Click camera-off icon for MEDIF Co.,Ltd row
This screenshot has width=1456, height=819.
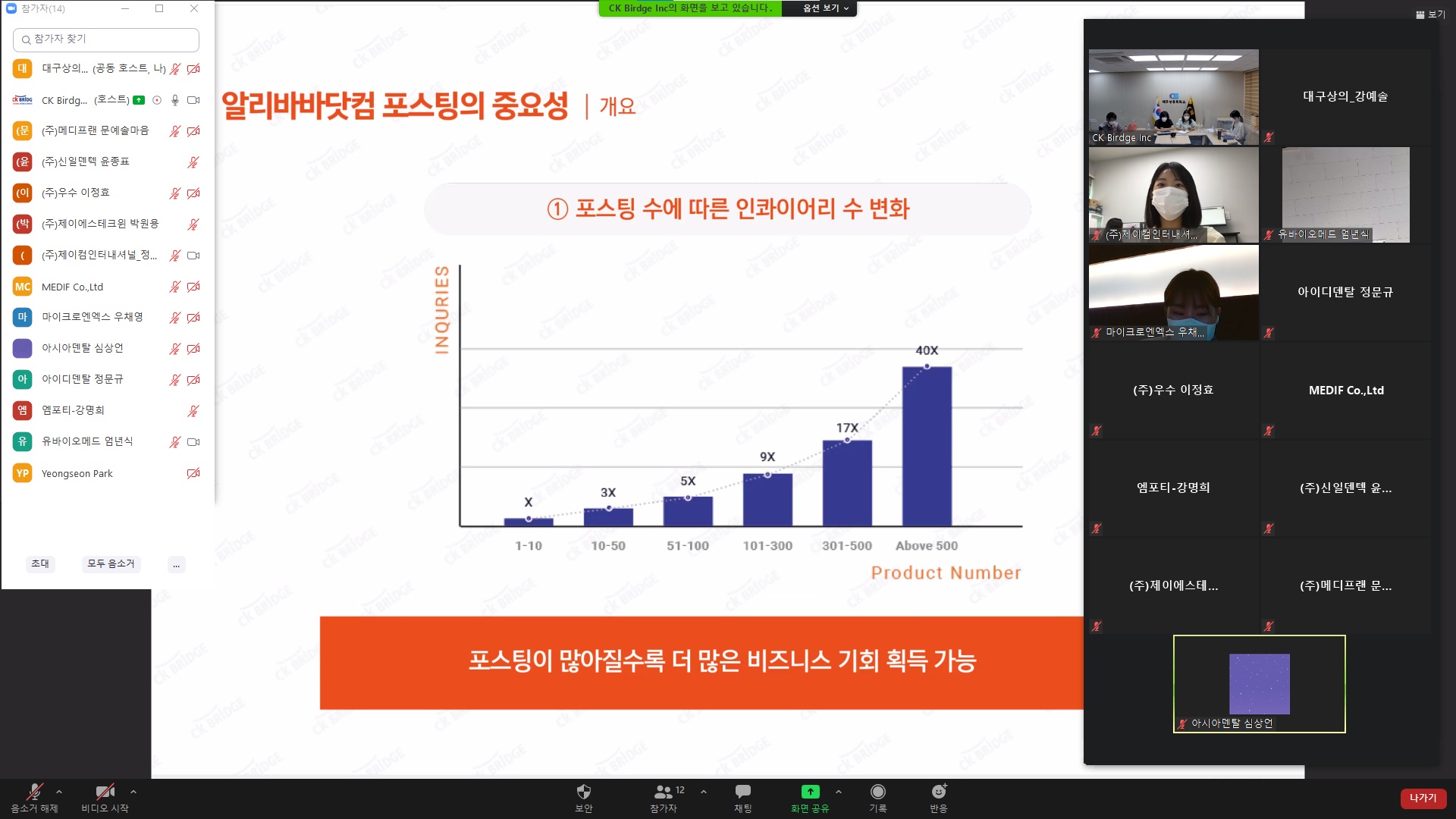(x=194, y=287)
